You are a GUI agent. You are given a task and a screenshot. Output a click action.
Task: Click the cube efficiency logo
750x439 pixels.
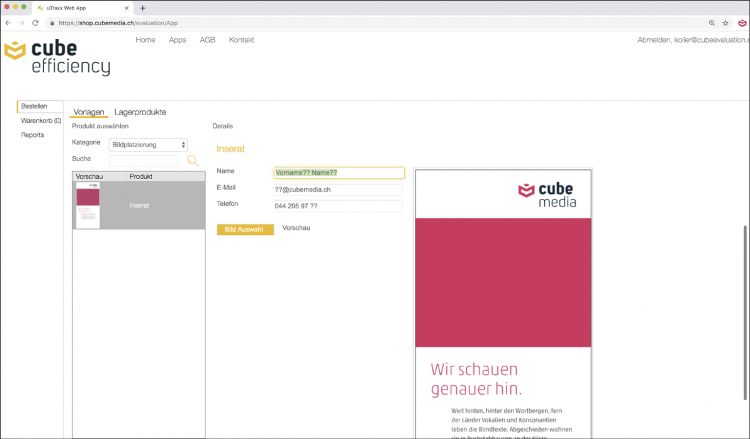57,58
